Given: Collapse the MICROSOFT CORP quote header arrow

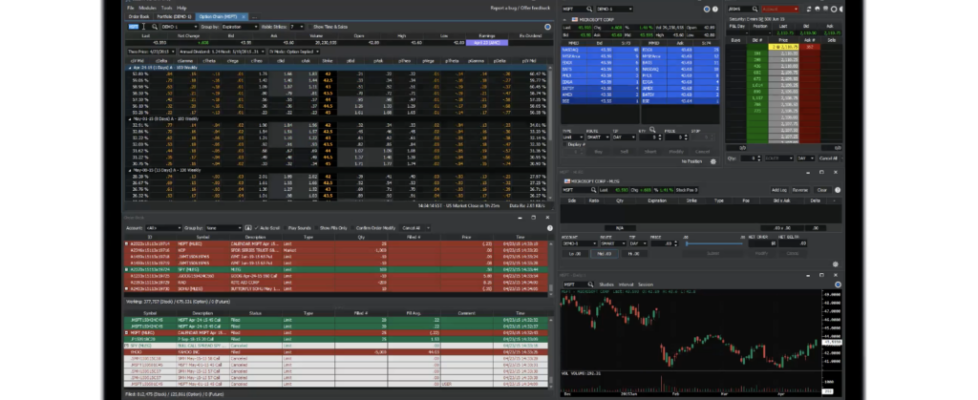Looking at the screenshot, I should click(565, 19).
